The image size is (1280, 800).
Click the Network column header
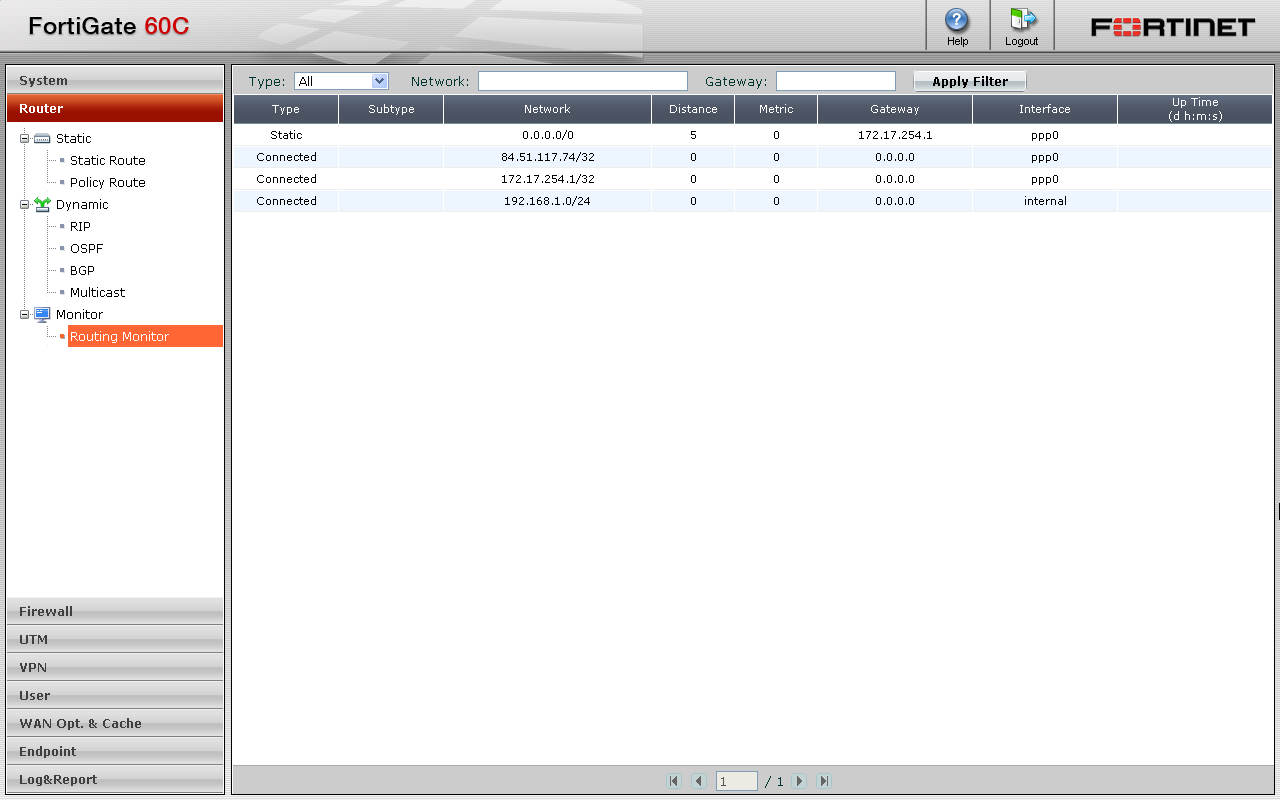(547, 109)
